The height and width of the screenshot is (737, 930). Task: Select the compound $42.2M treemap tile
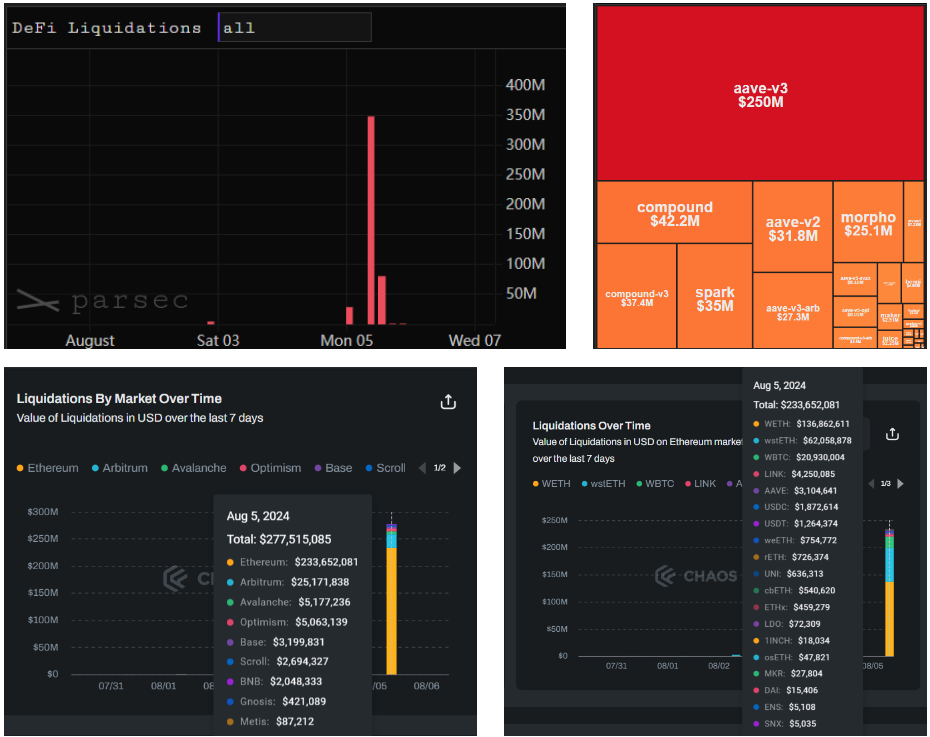point(675,213)
